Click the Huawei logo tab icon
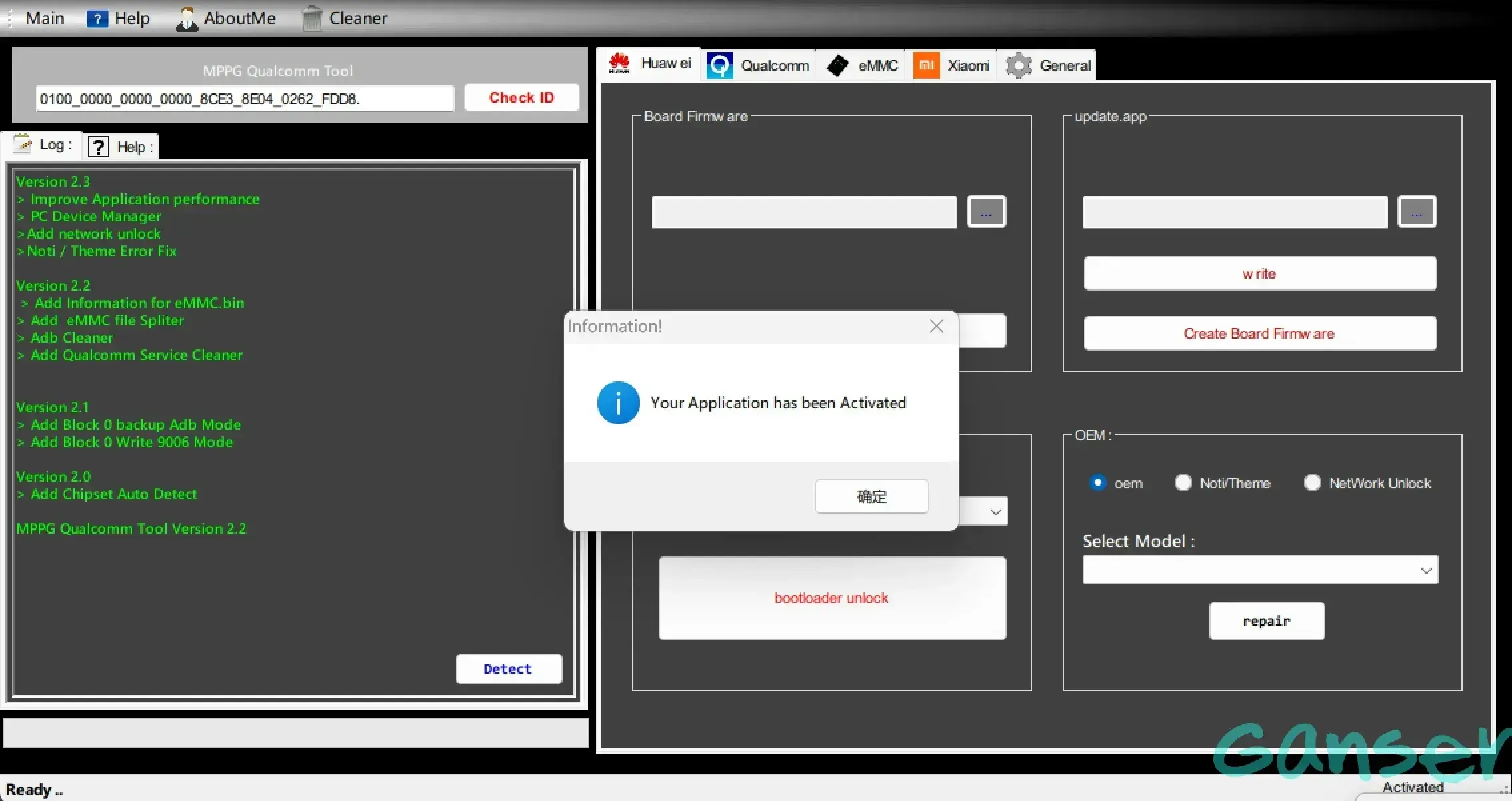The image size is (1512, 801). point(619,64)
